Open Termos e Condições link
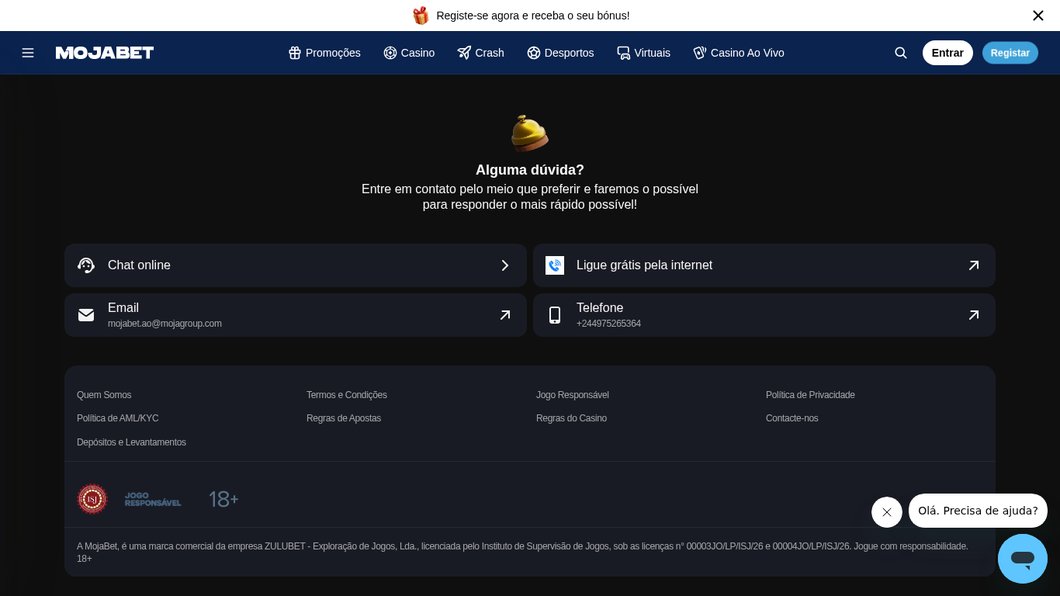Image resolution: width=1060 pixels, height=596 pixels. point(347,395)
